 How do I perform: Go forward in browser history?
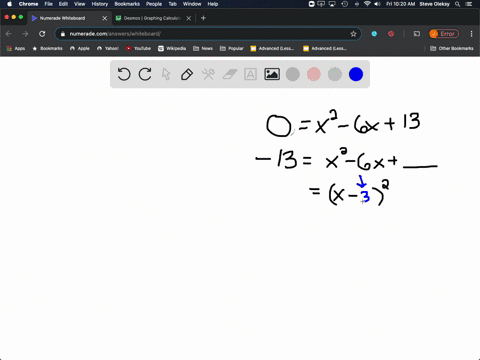[25, 34]
